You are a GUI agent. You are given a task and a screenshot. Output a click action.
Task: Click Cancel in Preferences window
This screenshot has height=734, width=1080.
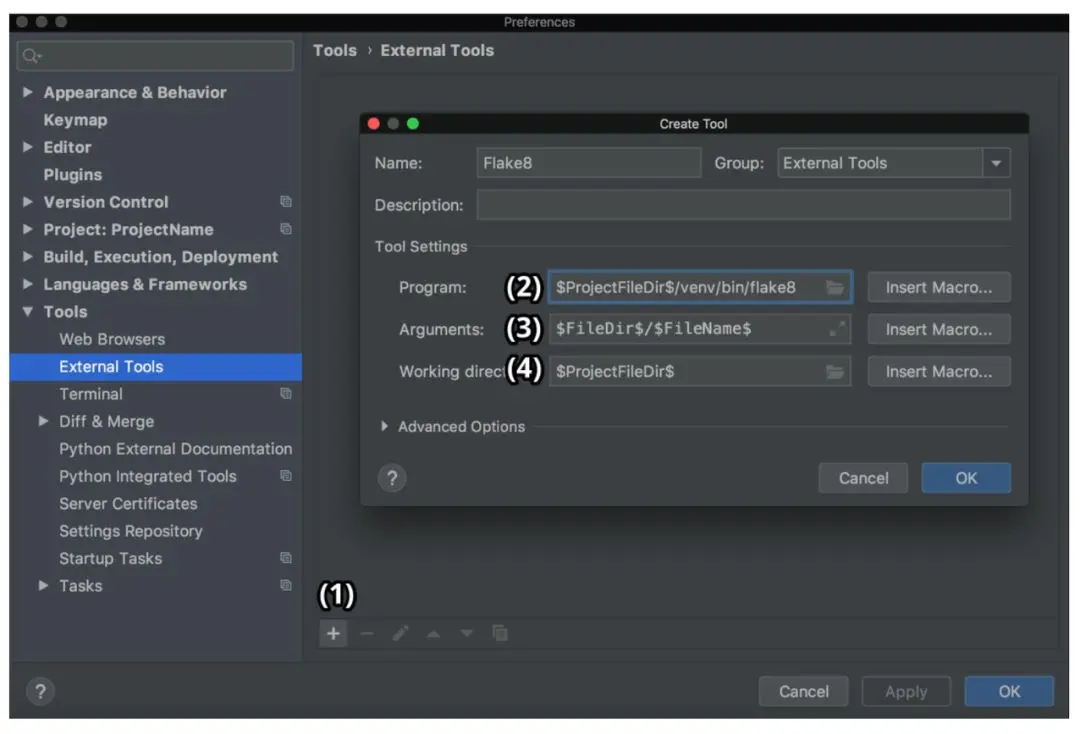(803, 691)
